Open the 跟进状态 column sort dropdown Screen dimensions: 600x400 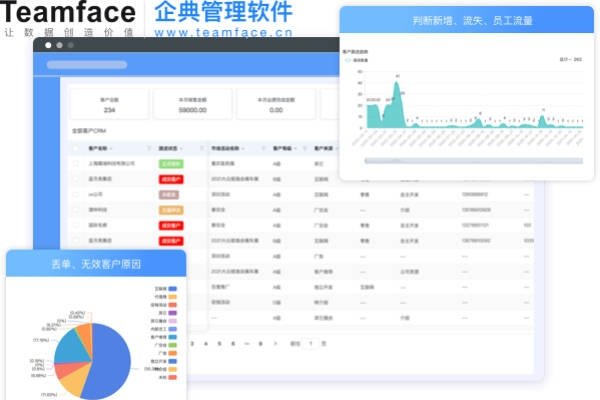click(181, 149)
